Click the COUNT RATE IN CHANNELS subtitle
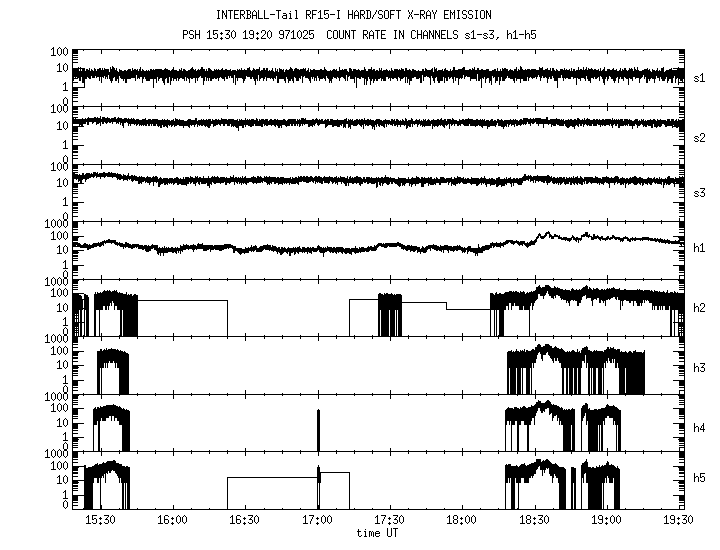Viewport: 720px width, 550px height. coord(452,34)
